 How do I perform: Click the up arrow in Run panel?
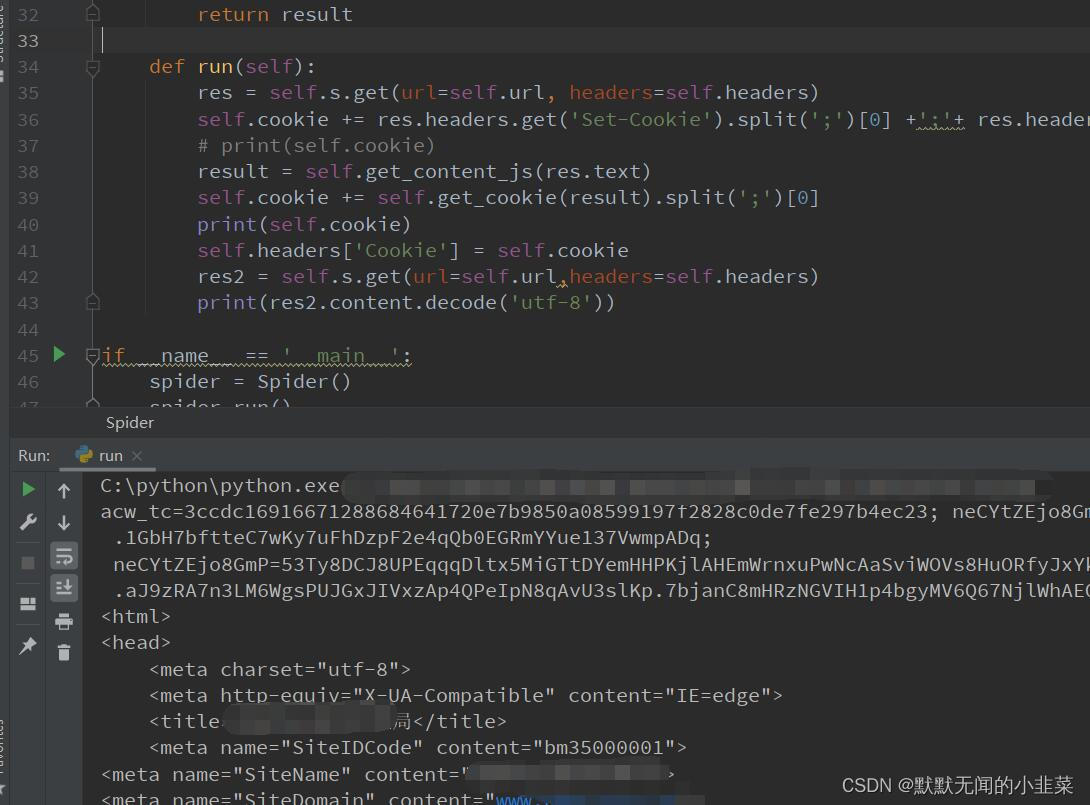coord(64,491)
